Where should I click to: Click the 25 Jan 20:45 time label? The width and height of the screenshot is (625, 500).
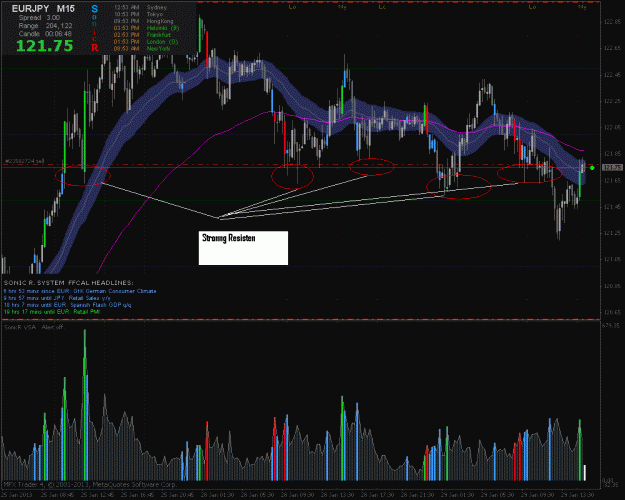click(x=175, y=495)
